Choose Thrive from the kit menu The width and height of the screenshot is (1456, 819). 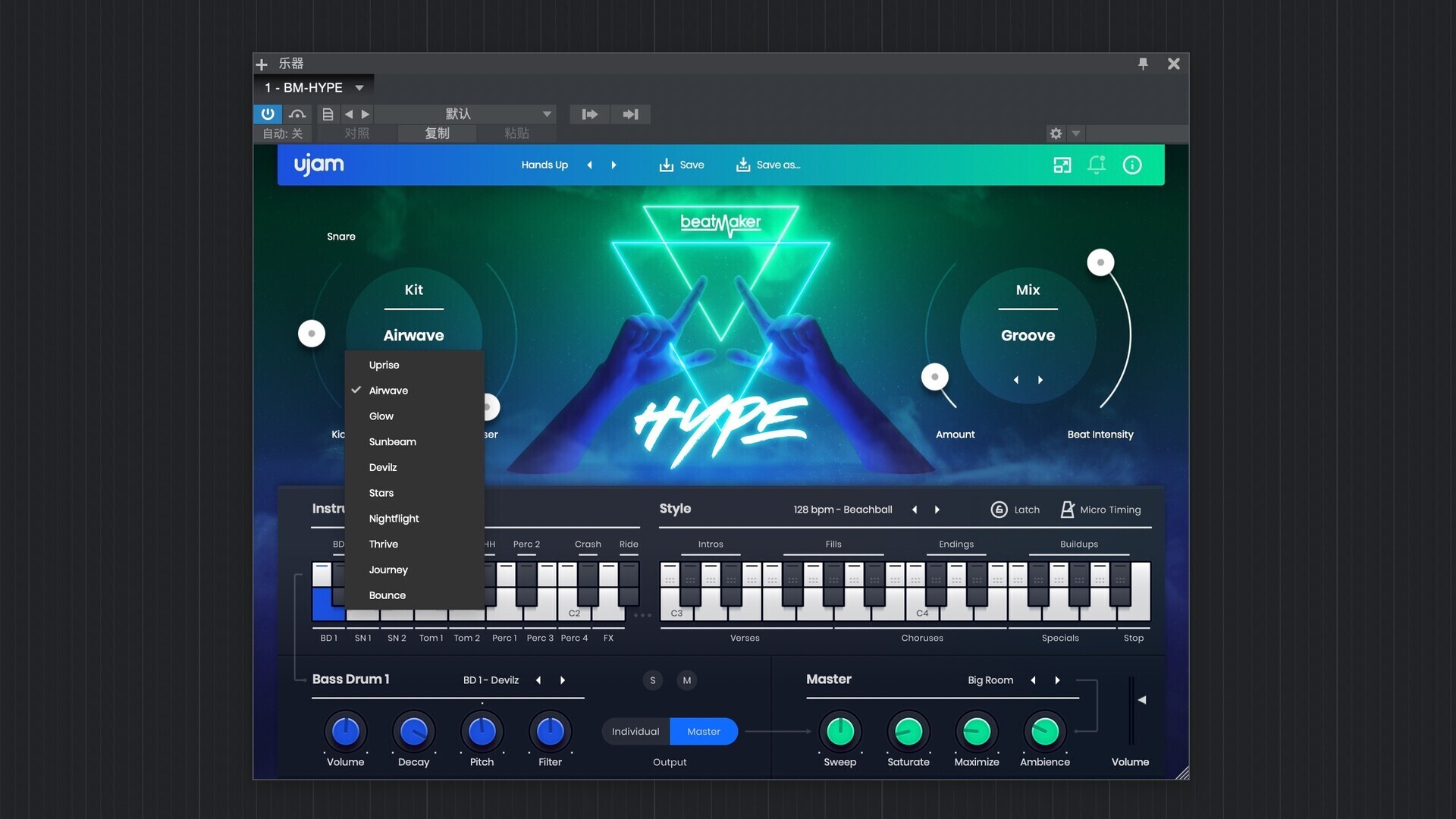pos(415,544)
